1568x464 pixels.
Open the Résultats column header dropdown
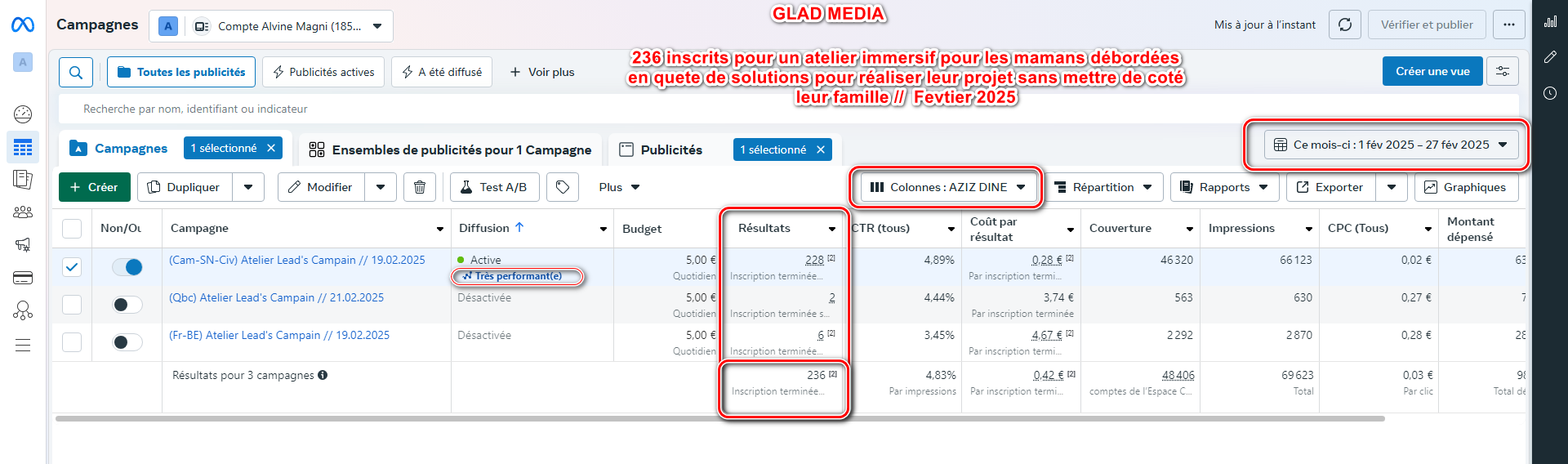tap(832, 229)
